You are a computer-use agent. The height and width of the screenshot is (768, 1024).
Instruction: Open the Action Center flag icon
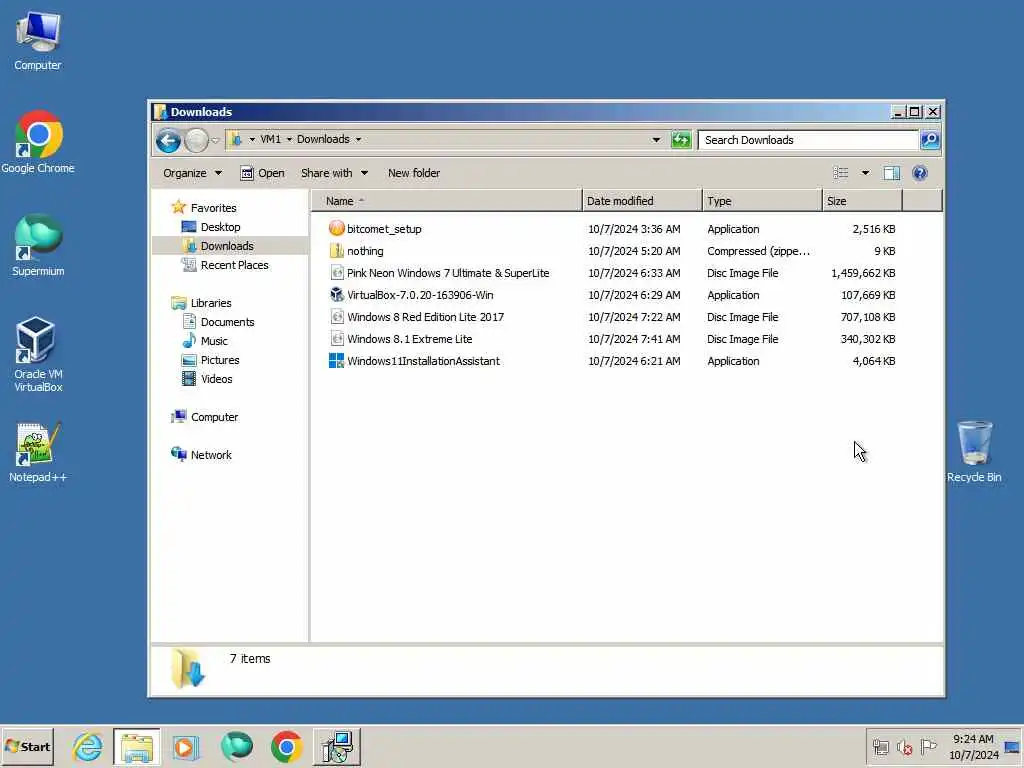928,747
